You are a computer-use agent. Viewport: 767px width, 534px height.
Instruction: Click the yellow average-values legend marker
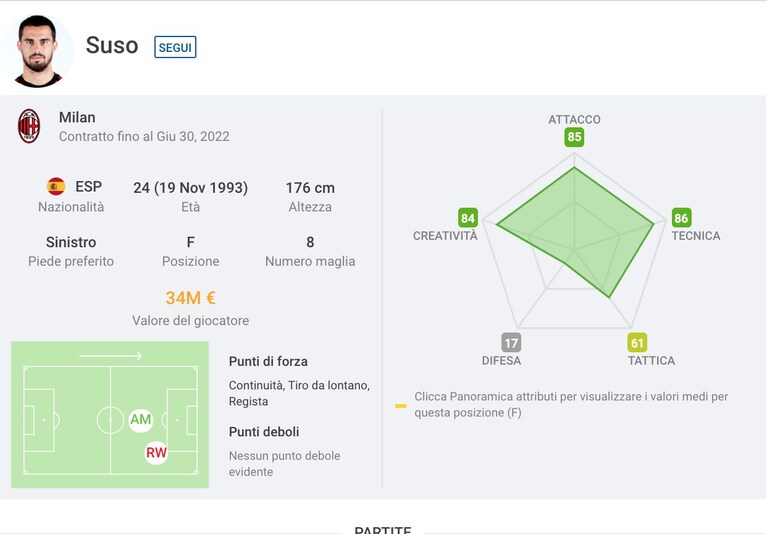[x=401, y=406]
